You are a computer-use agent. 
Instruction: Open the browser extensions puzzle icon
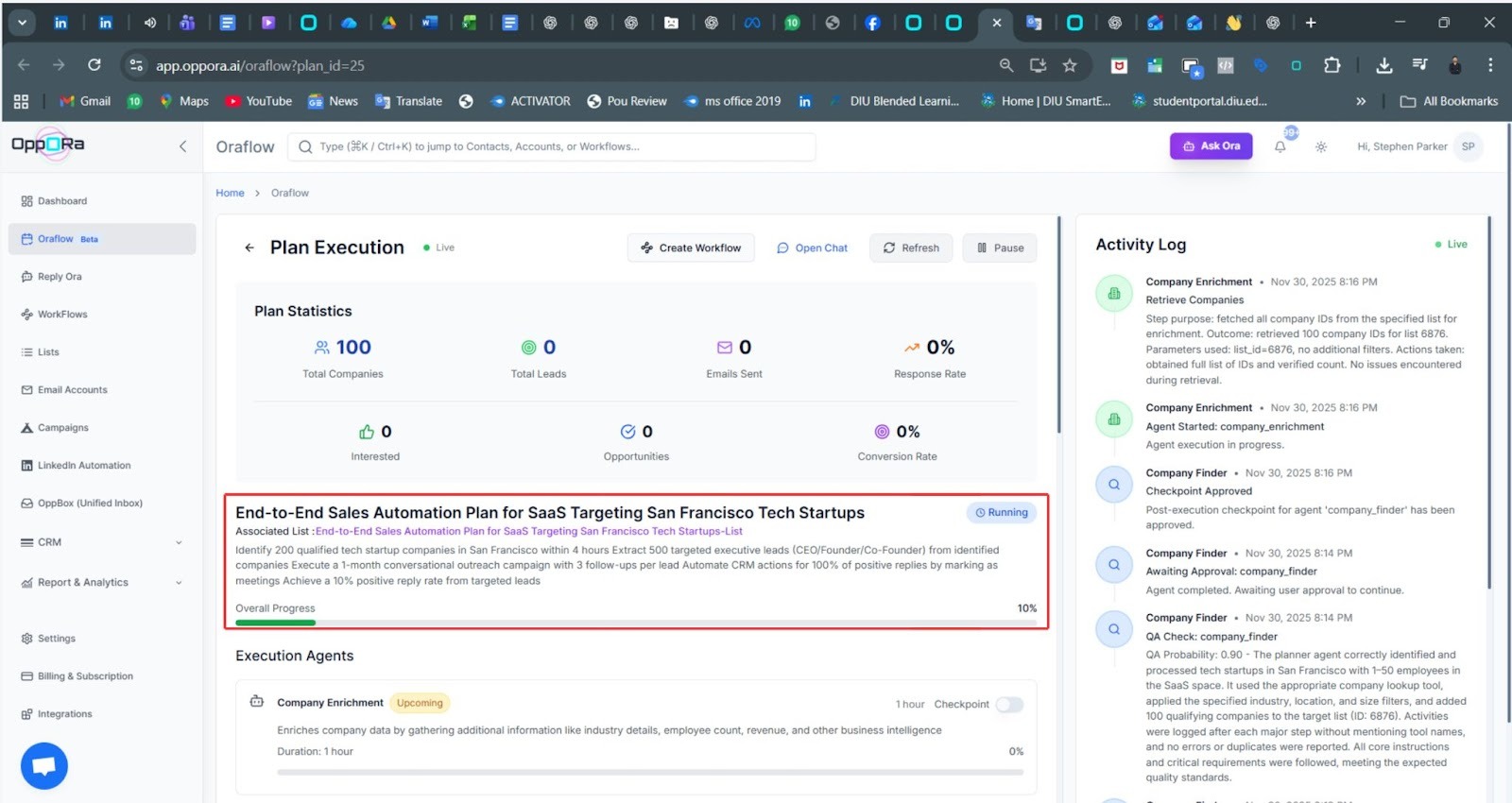tap(1332, 65)
